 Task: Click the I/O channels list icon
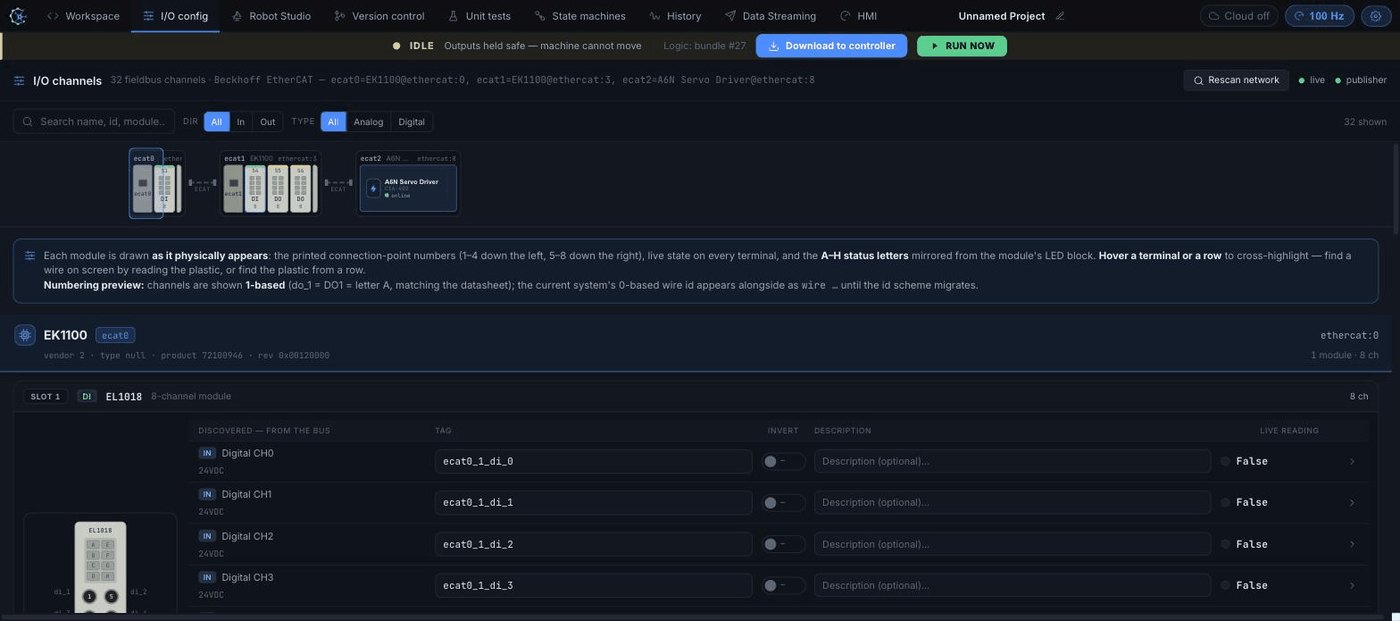(19, 80)
